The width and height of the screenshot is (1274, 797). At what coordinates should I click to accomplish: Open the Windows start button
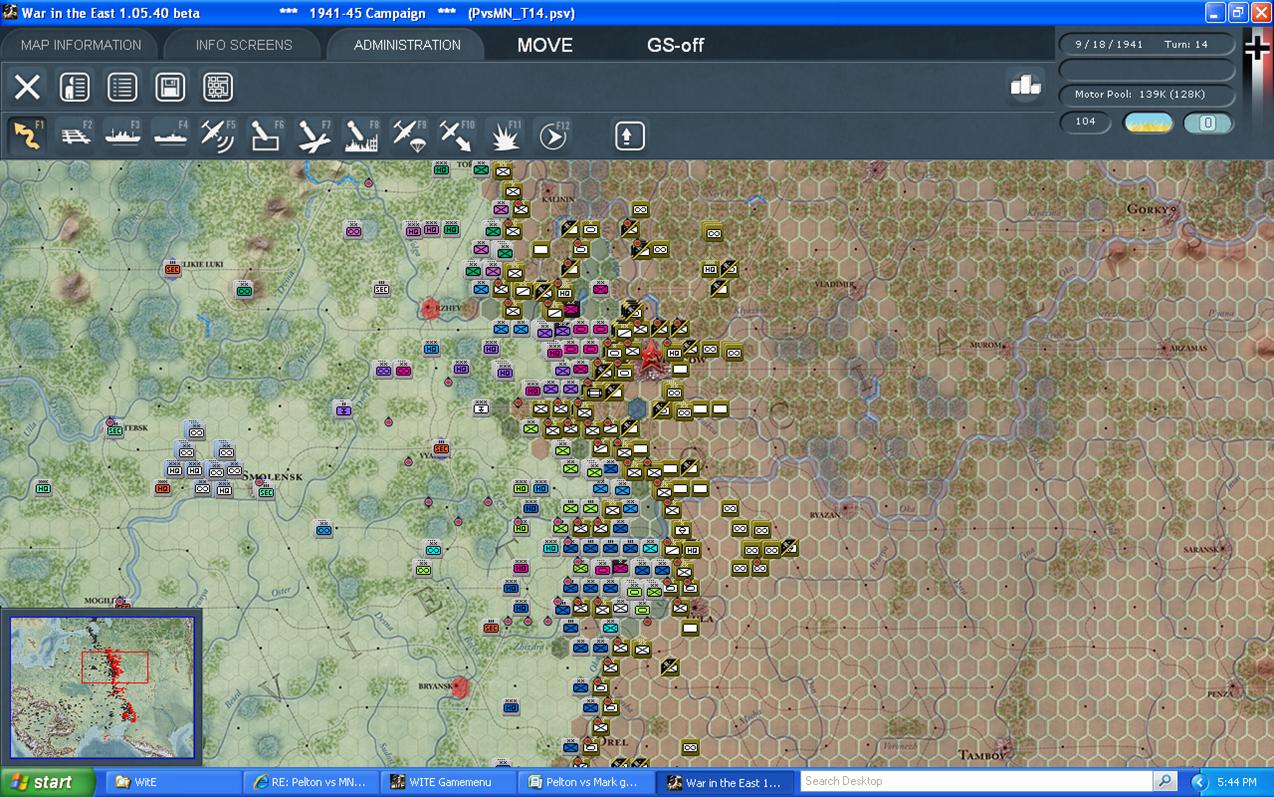(47, 782)
